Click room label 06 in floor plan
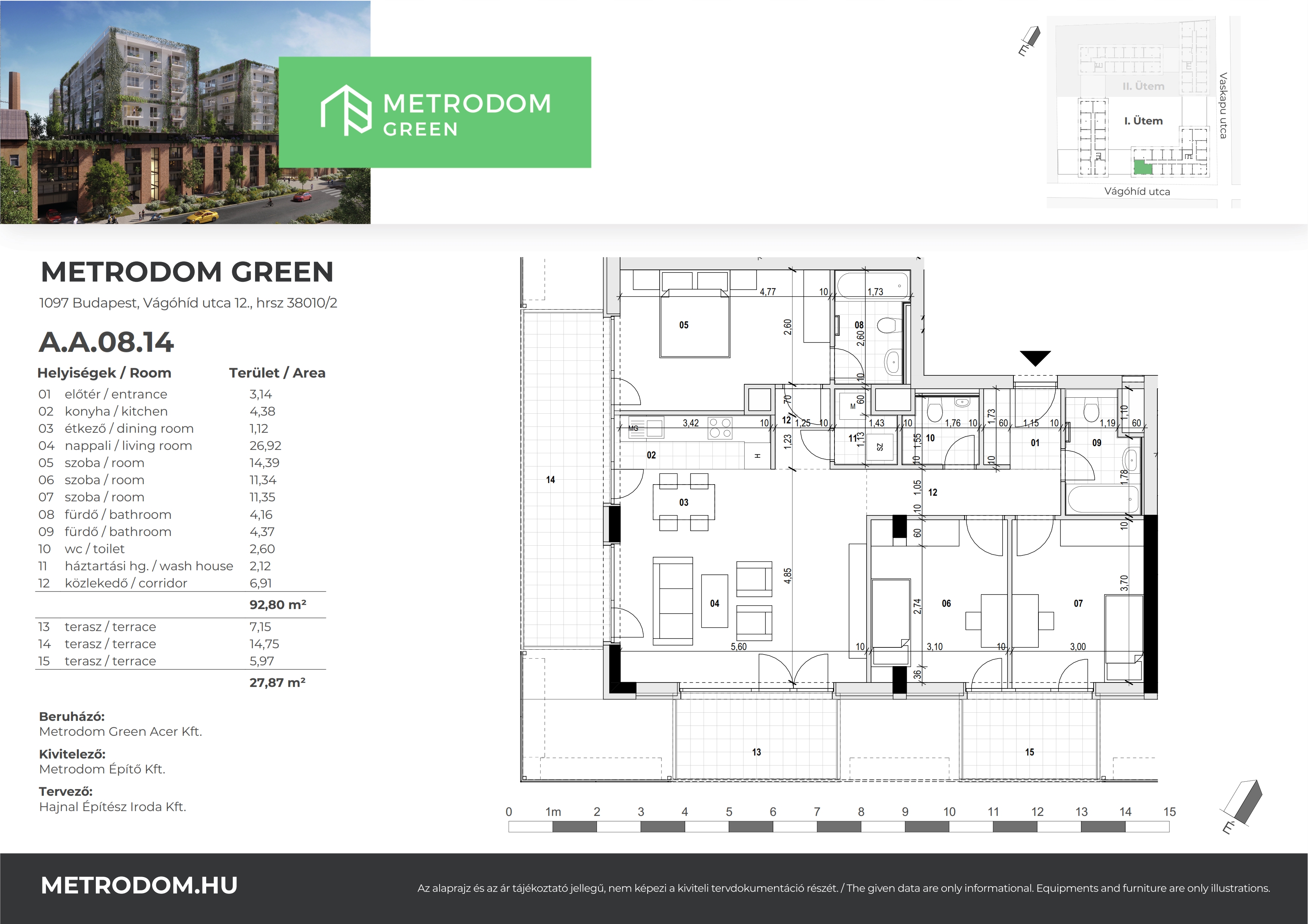This screenshot has height=924, width=1308. click(946, 603)
